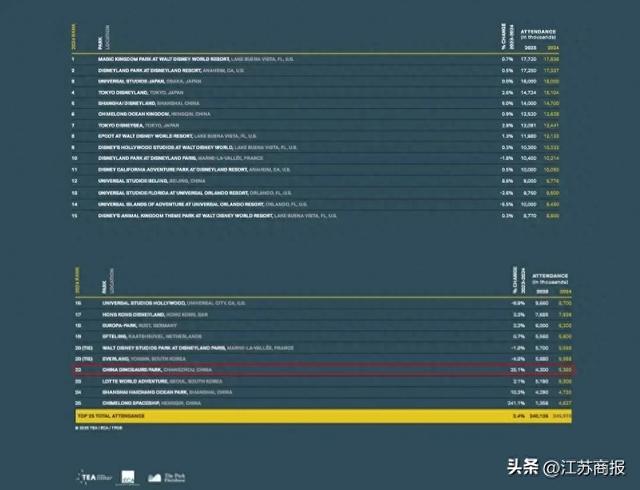The width and height of the screenshot is (640, 490).
Task: Click the Tokyo Disneyland park name
Action: click(123, 93)
